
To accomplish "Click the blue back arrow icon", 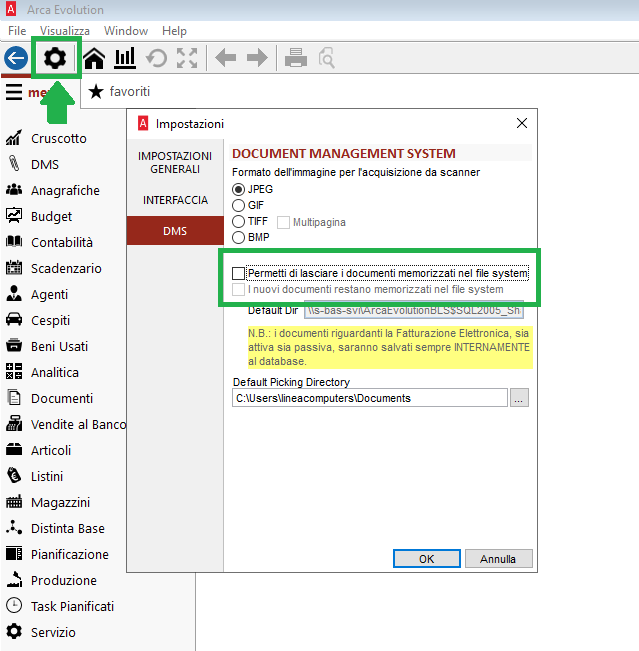I will point(15,59).
